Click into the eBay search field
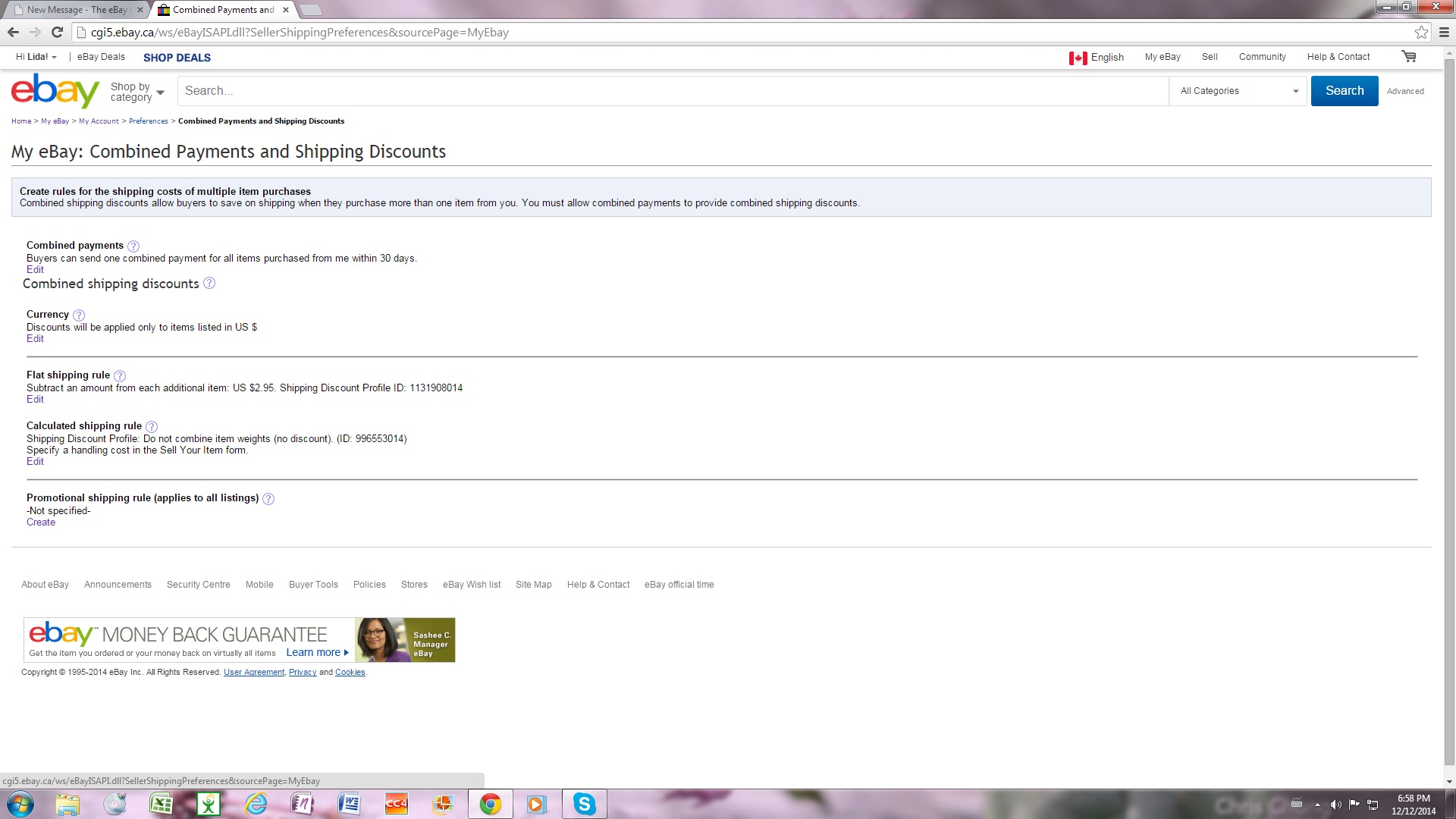Viewport: 1456px width, 819px height. point(672,91)
